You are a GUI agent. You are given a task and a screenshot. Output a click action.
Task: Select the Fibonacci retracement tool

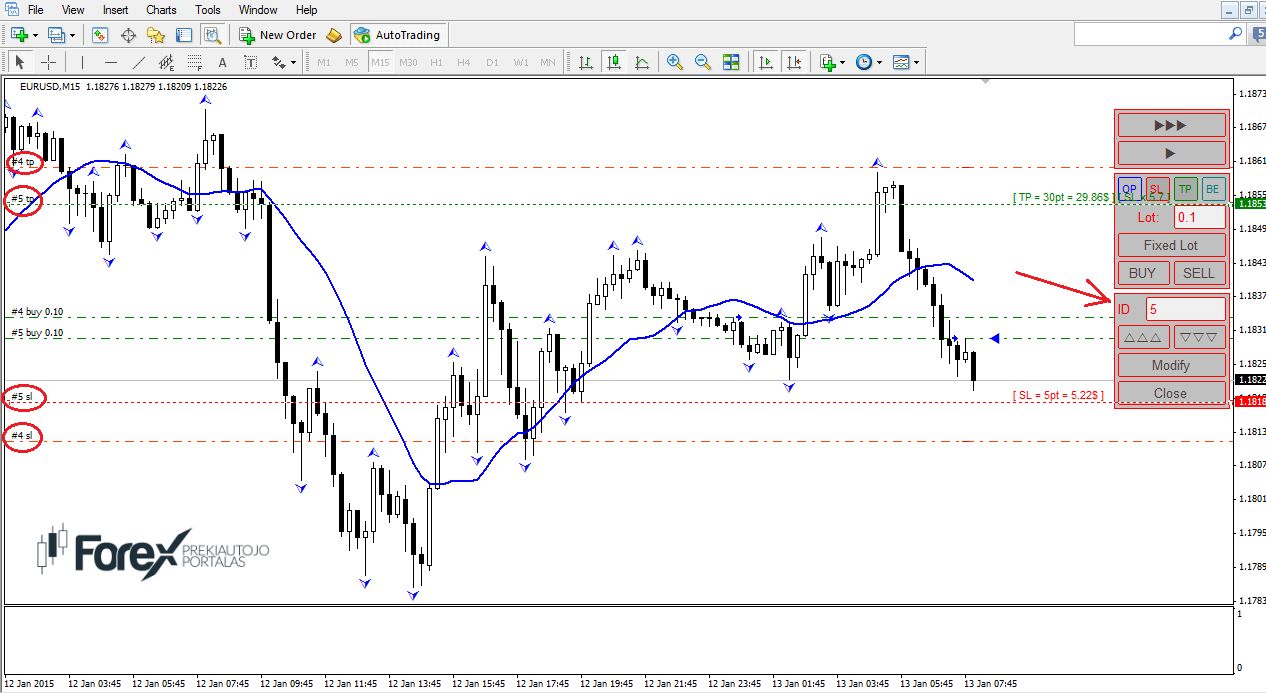point(195,62)
